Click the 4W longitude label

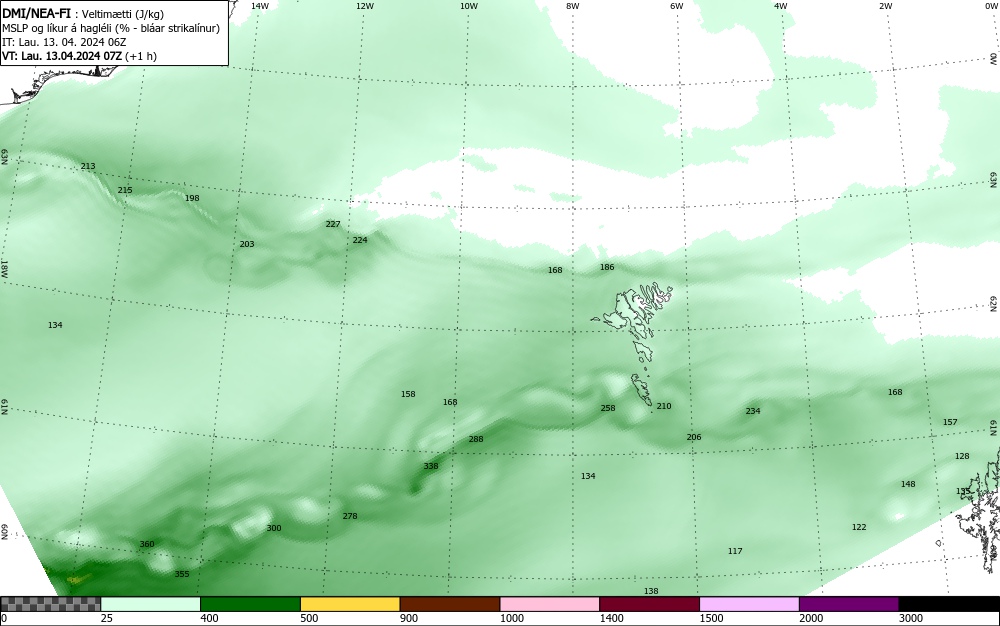(781, 6)
